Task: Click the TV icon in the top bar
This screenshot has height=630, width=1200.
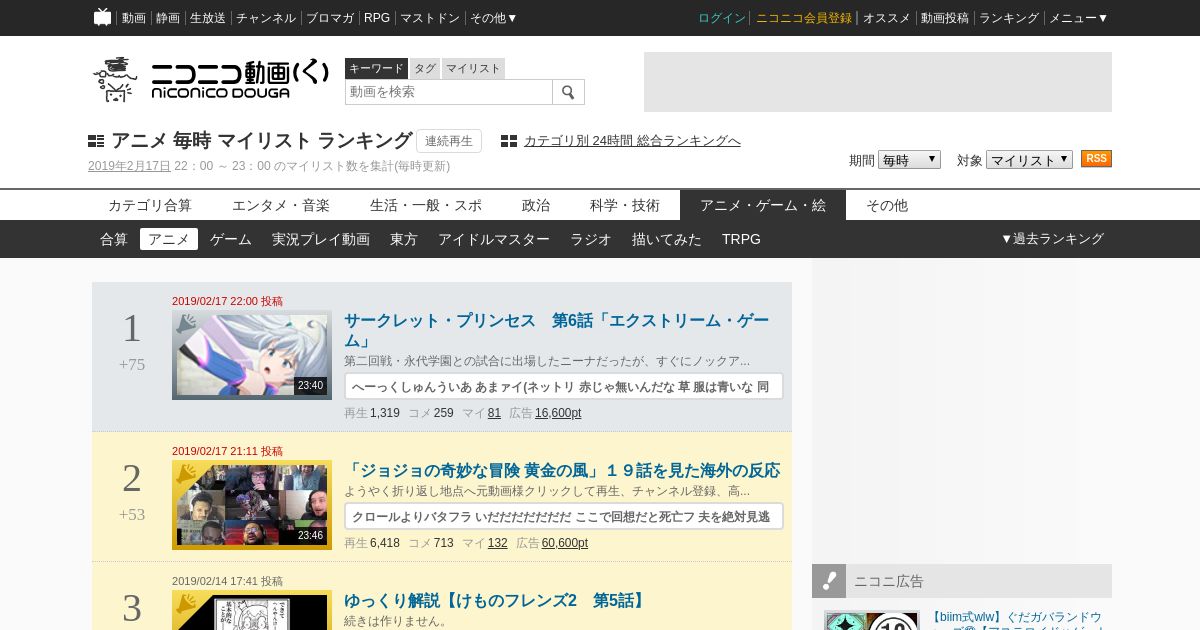Action: 102,17
